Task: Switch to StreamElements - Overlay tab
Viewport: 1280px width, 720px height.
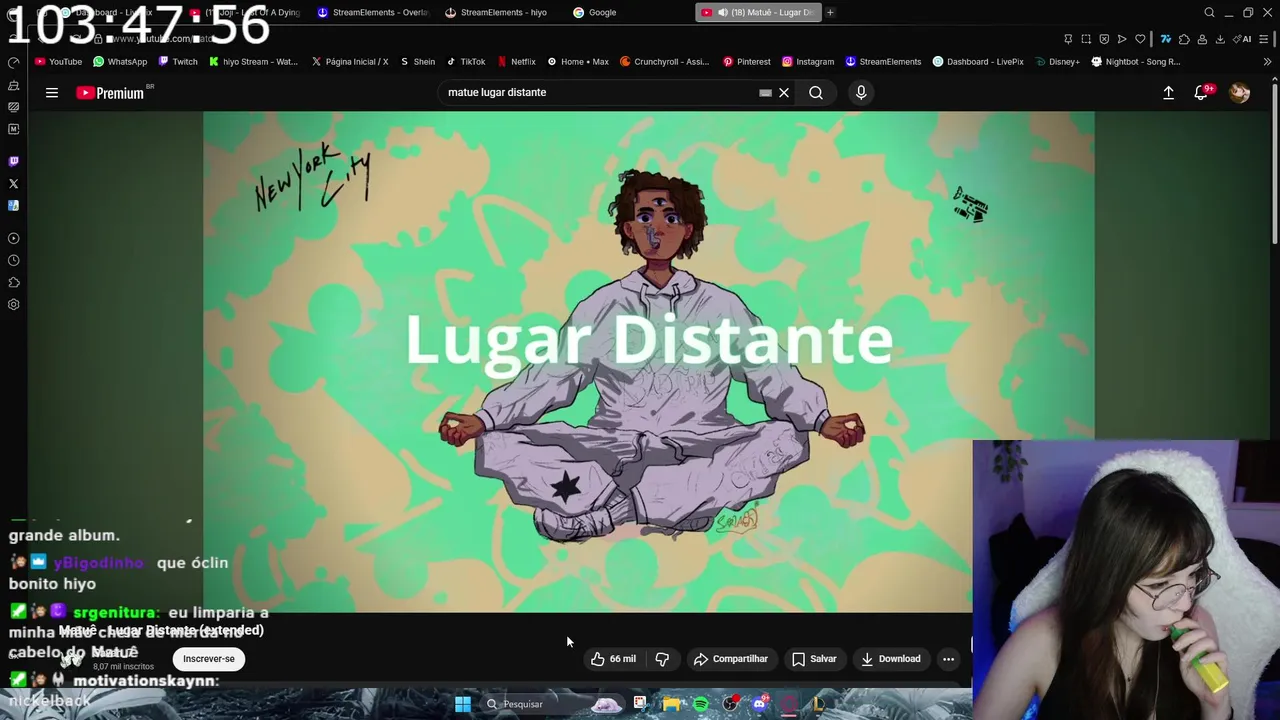Action: pyautogui.click(x=372, y=12)
